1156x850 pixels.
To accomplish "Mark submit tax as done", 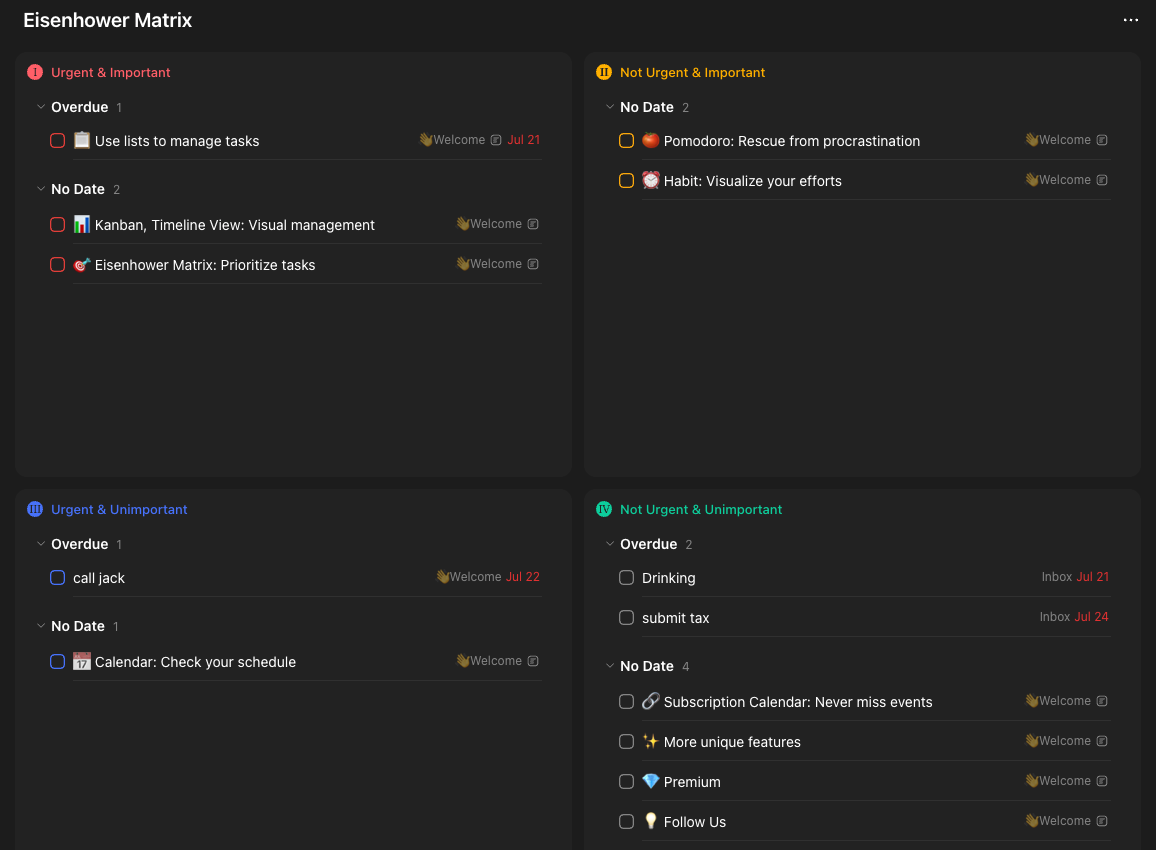I will 627,618.
